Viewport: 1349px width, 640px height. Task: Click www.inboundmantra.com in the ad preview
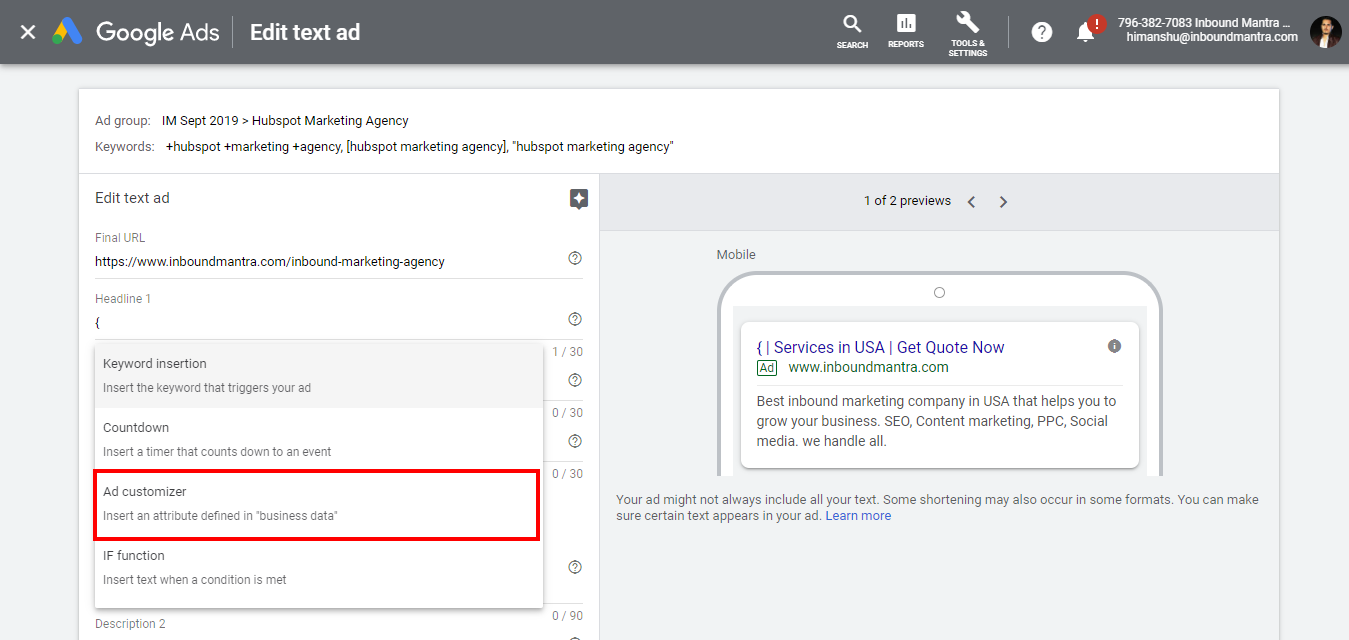click(x=868, y=367)
